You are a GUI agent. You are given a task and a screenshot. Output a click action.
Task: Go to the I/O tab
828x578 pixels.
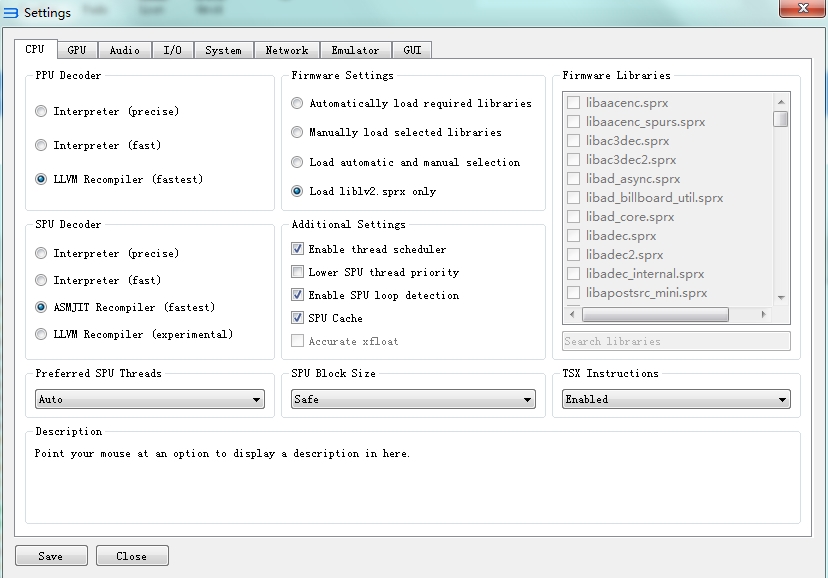point(173,50)
